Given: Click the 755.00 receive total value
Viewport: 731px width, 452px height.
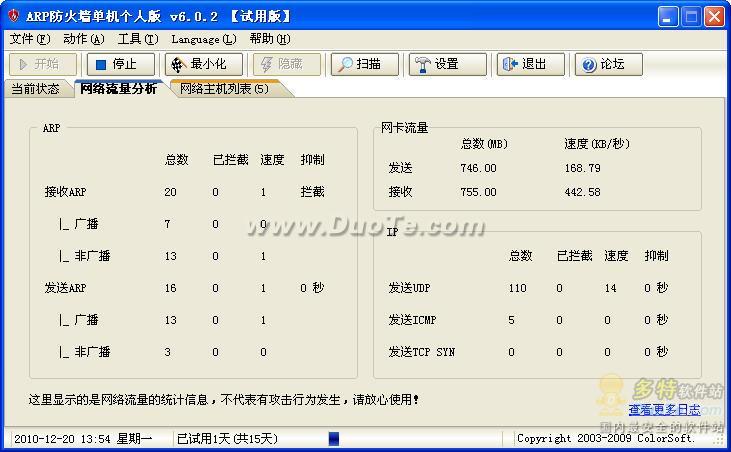Looking at the screenshot, I should click(x=478, y=192).
